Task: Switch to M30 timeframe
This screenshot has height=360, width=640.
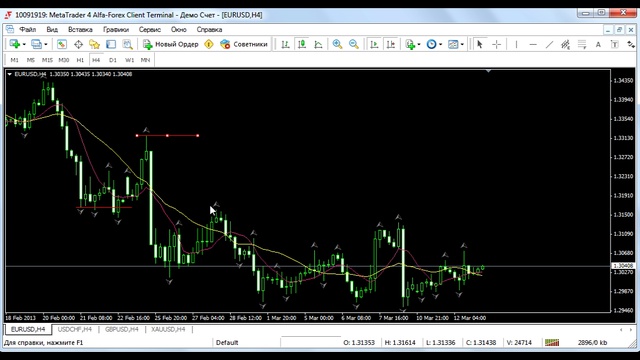Action: coord(64,60)
